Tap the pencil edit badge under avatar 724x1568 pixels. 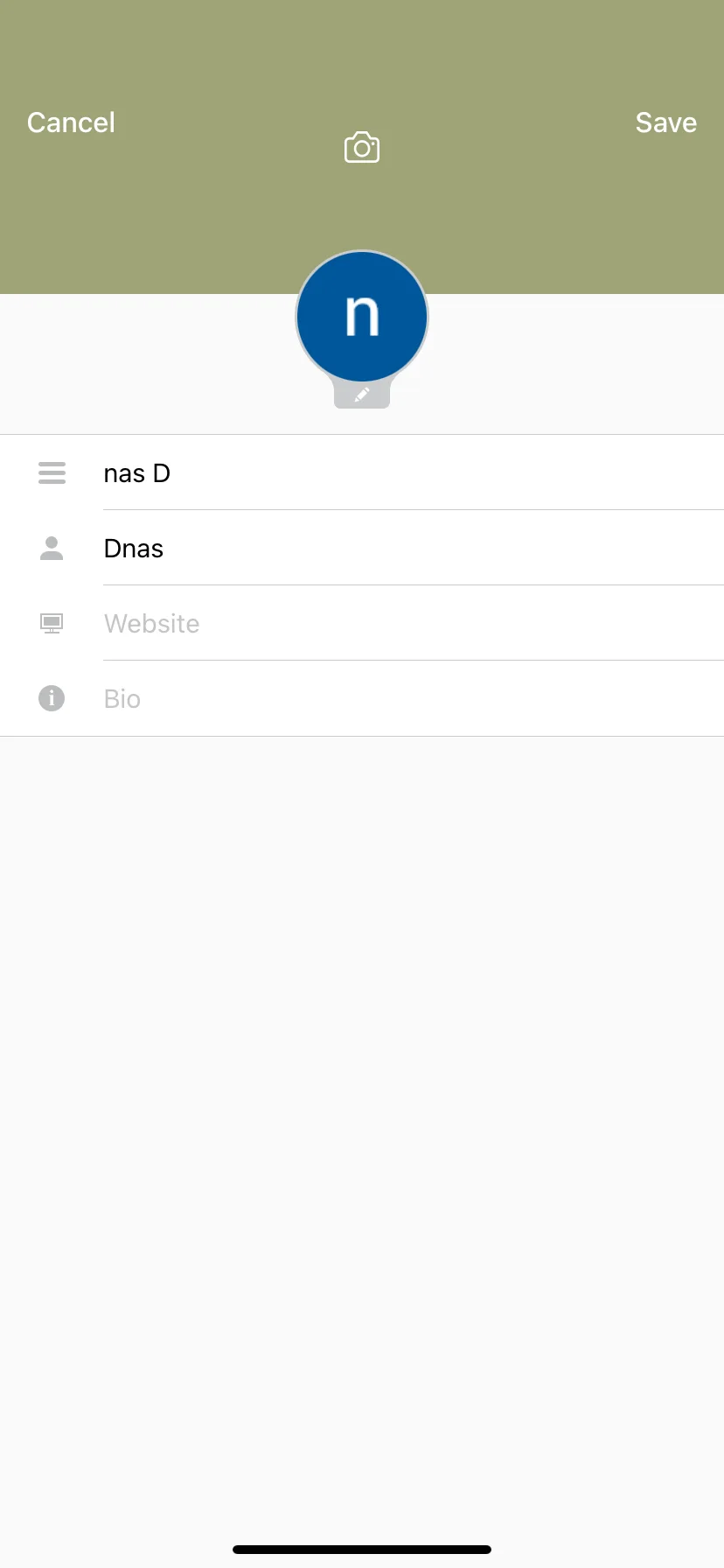click(x=362, y=395)
